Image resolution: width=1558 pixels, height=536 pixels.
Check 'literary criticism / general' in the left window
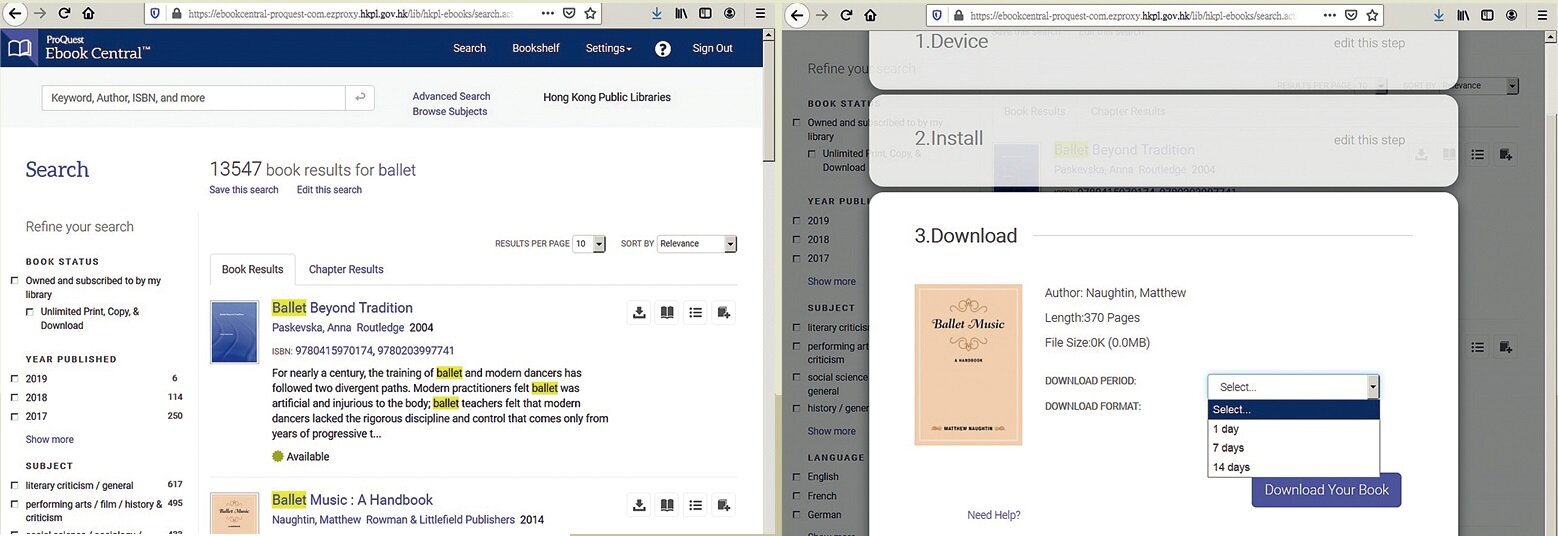[14, 486]
